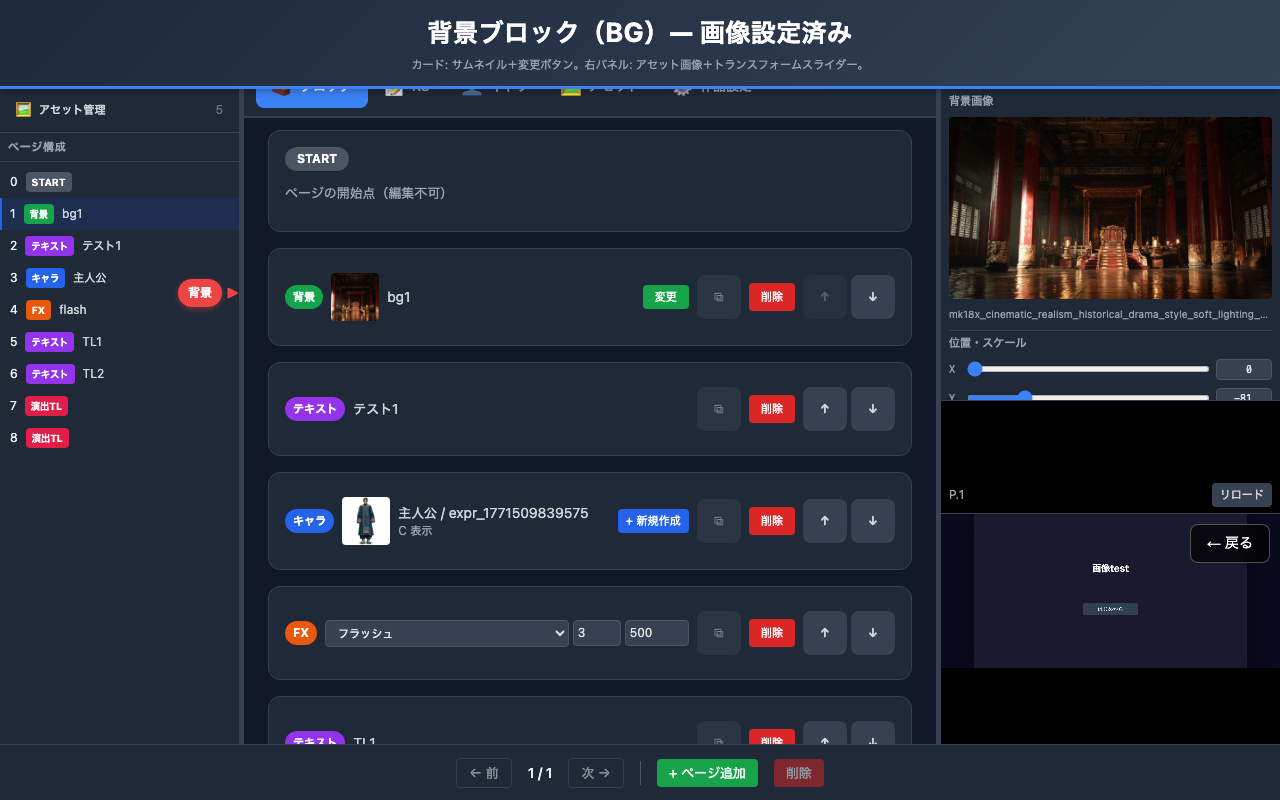Click the 主人公 / expr_1771509839575 label
The height and width of the screenshot is (800, 1280).
(x=493, y=513)
